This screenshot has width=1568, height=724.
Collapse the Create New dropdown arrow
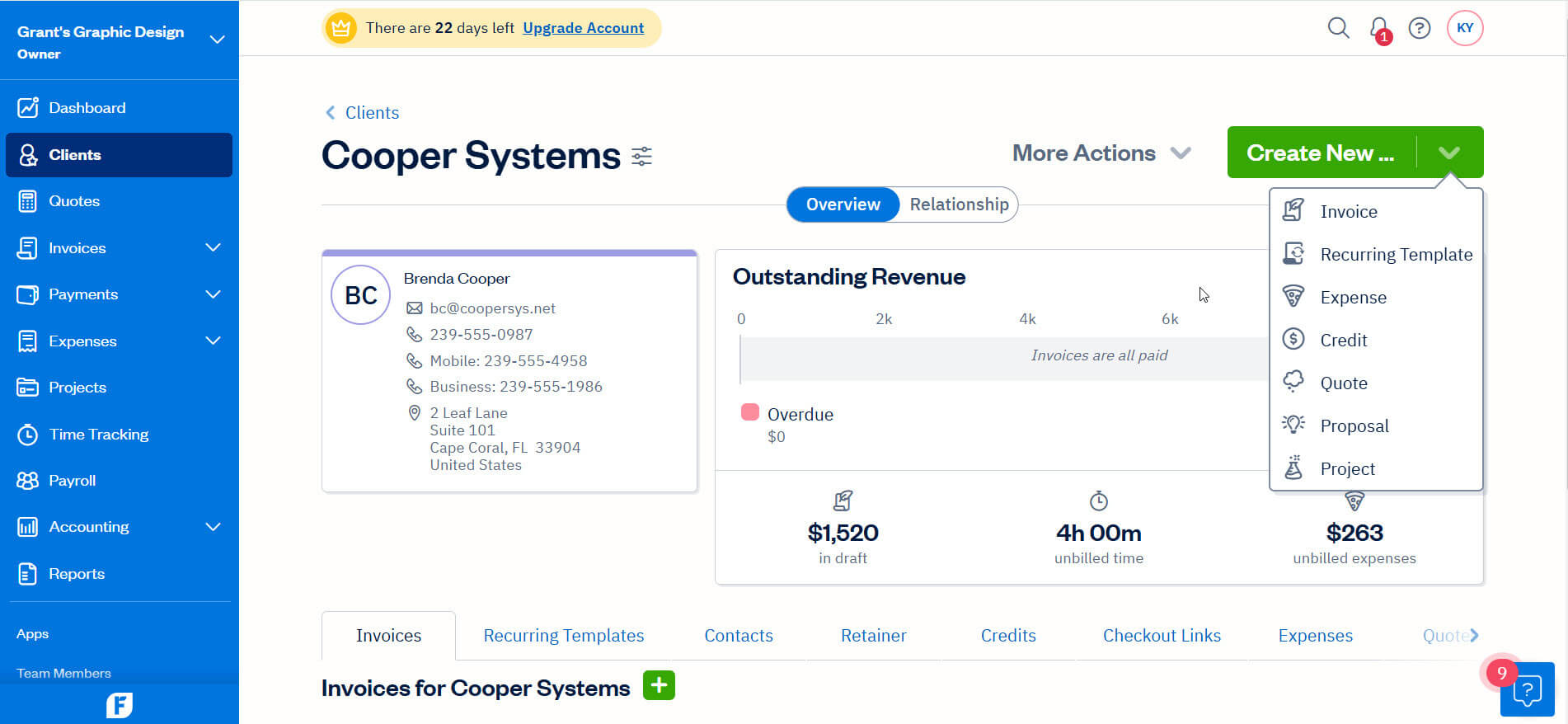(1448, 153)
